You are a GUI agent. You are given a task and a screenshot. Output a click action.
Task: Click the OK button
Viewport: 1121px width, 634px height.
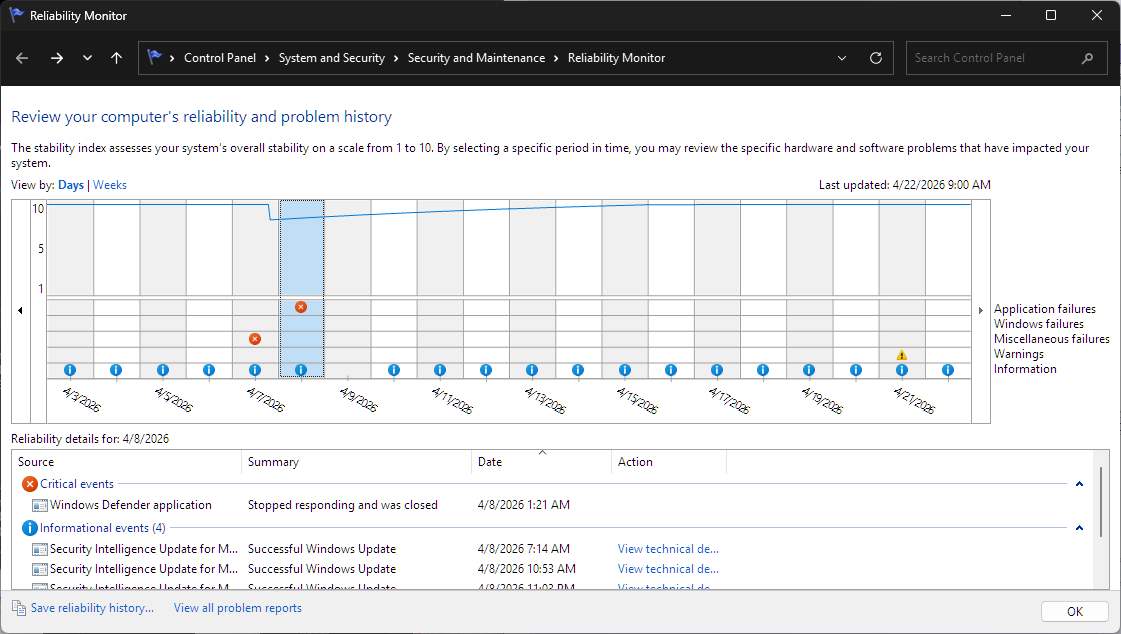click(1075, 612)
